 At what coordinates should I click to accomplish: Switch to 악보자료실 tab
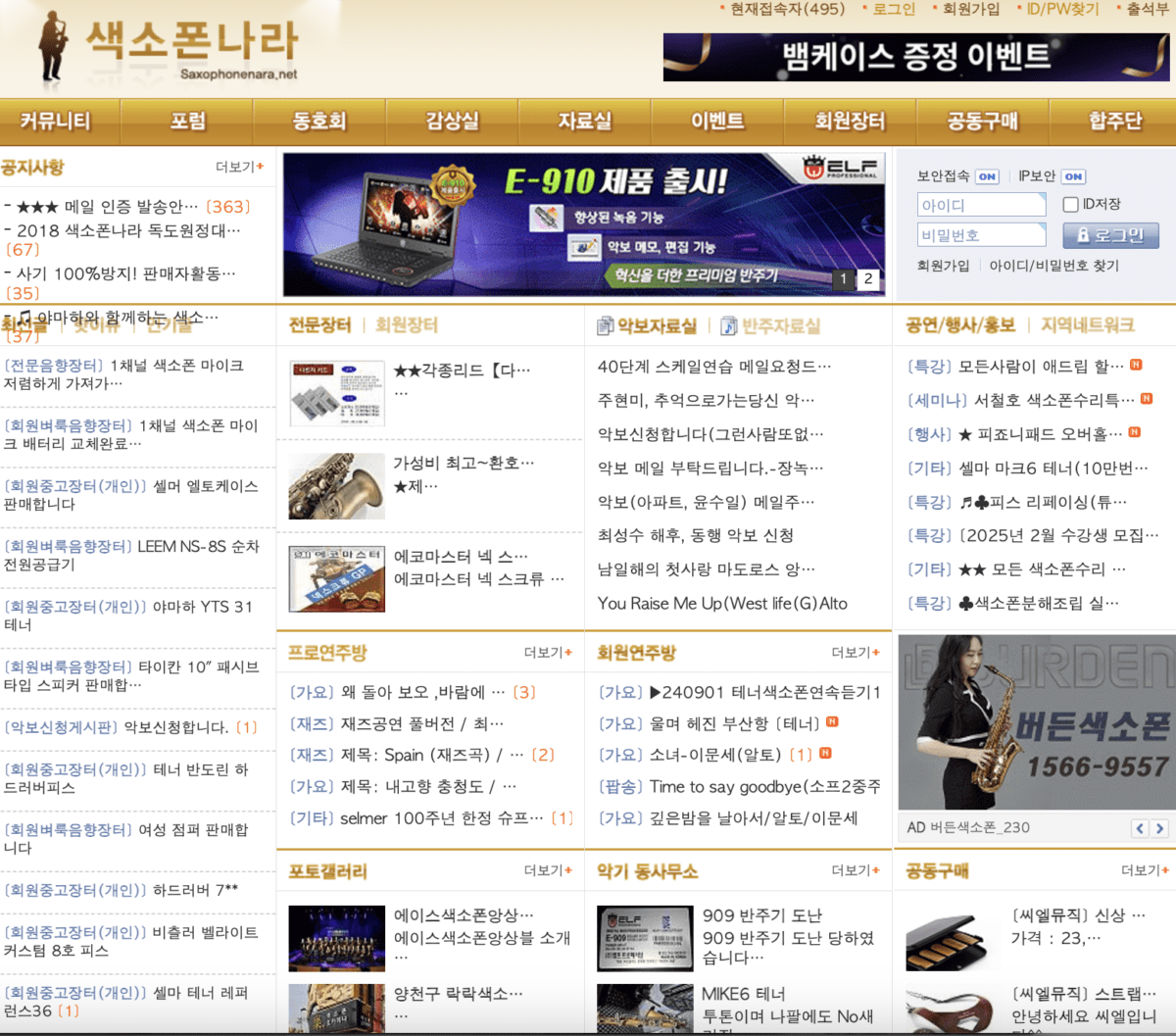point(657,326)
